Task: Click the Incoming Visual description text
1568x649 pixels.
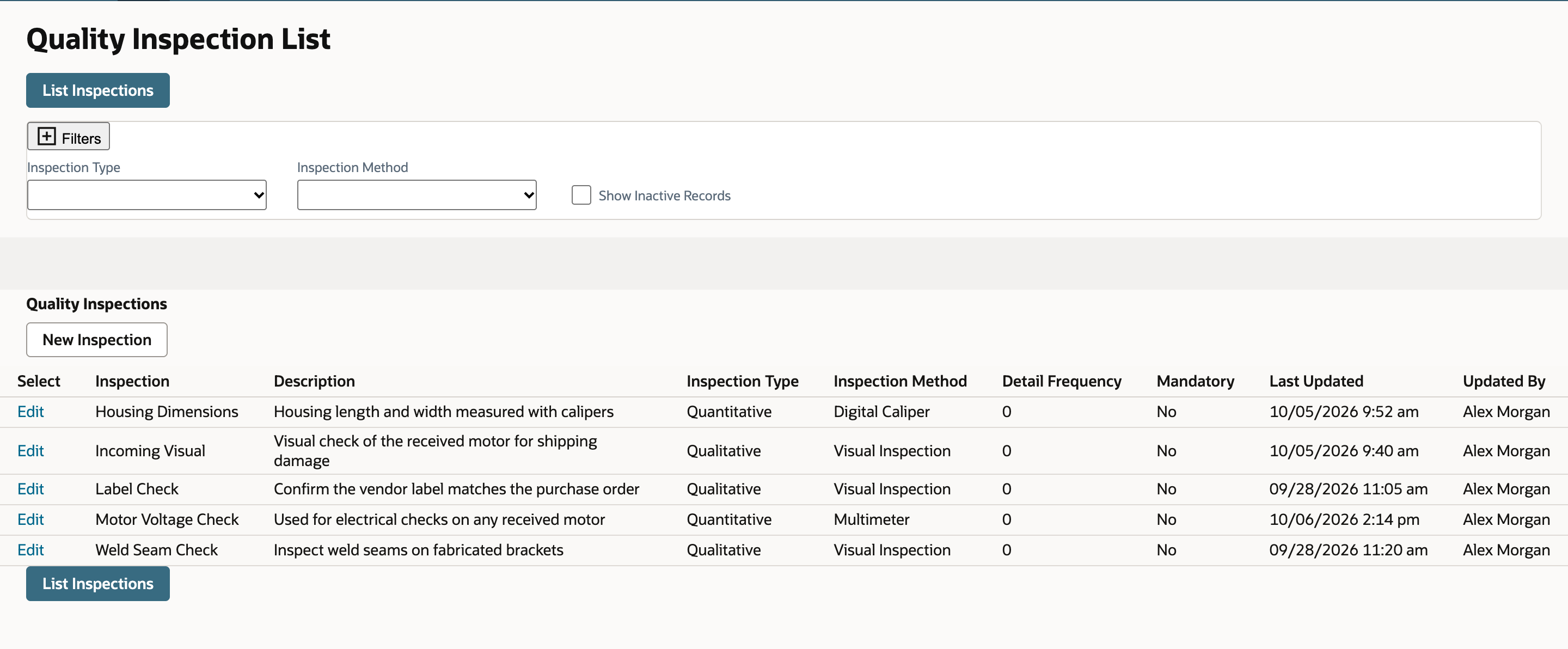Action: (x=435, y=450)
